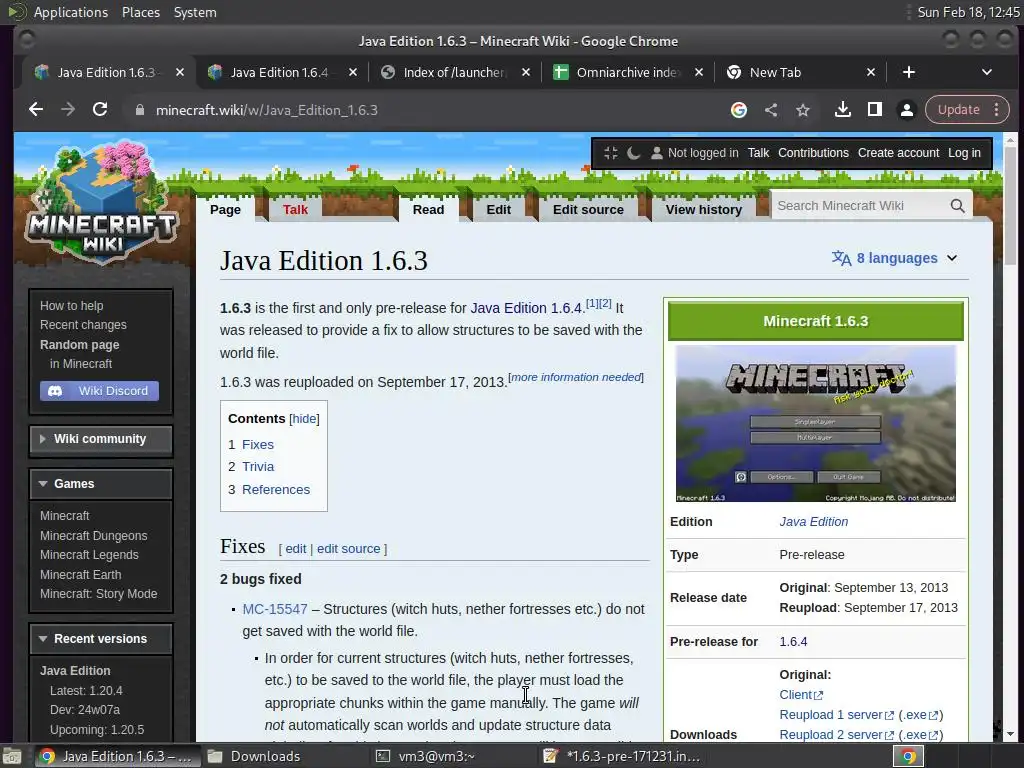Bookmark this page with the star icon

pos(803,110)
